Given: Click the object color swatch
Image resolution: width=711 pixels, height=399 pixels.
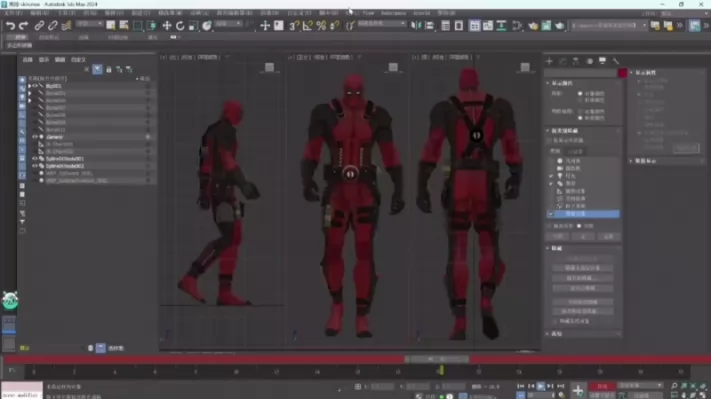Looking at the screenshot, I should tap(622, 73).
